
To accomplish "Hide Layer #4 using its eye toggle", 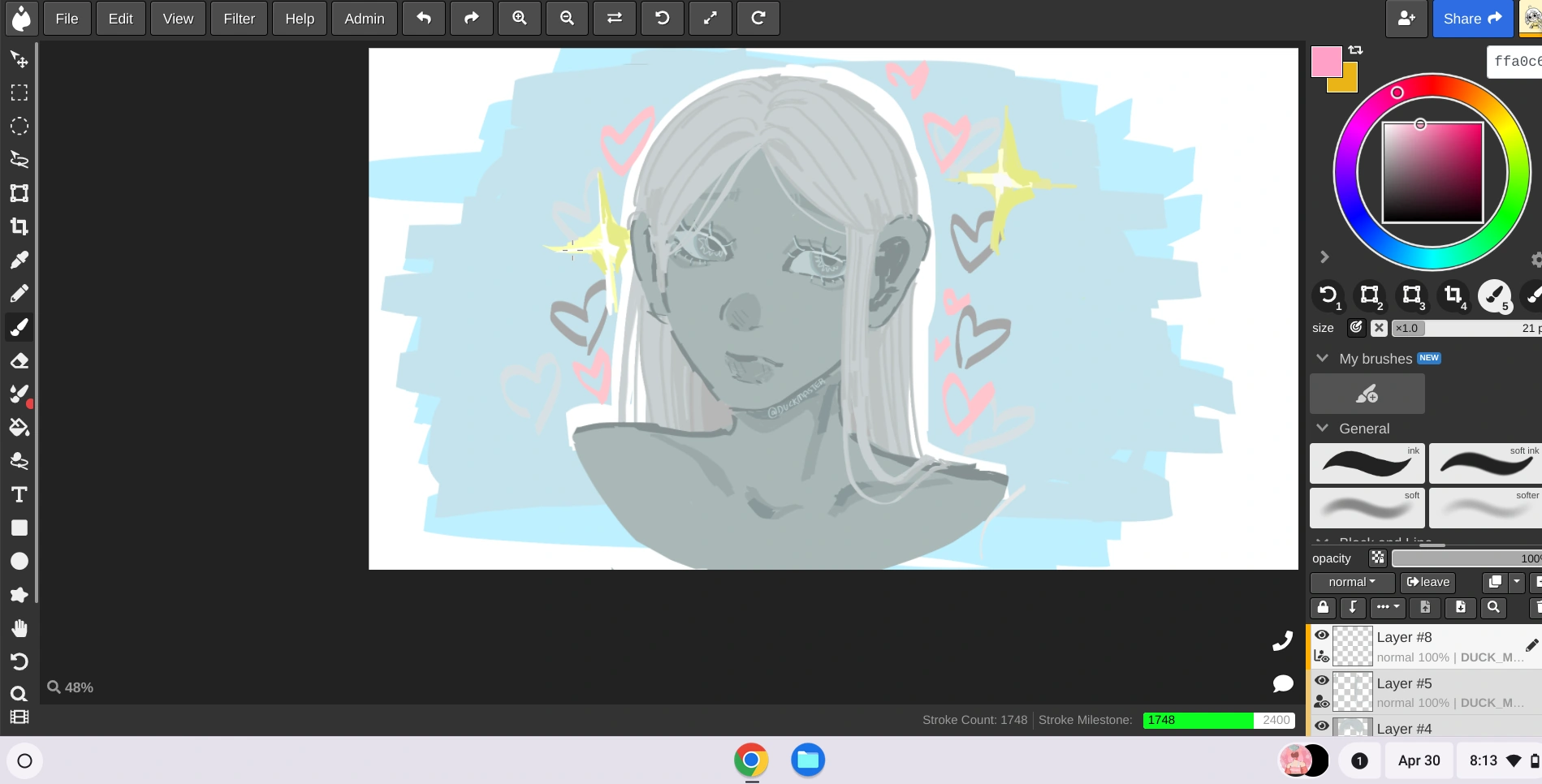I will (1322, 726).
